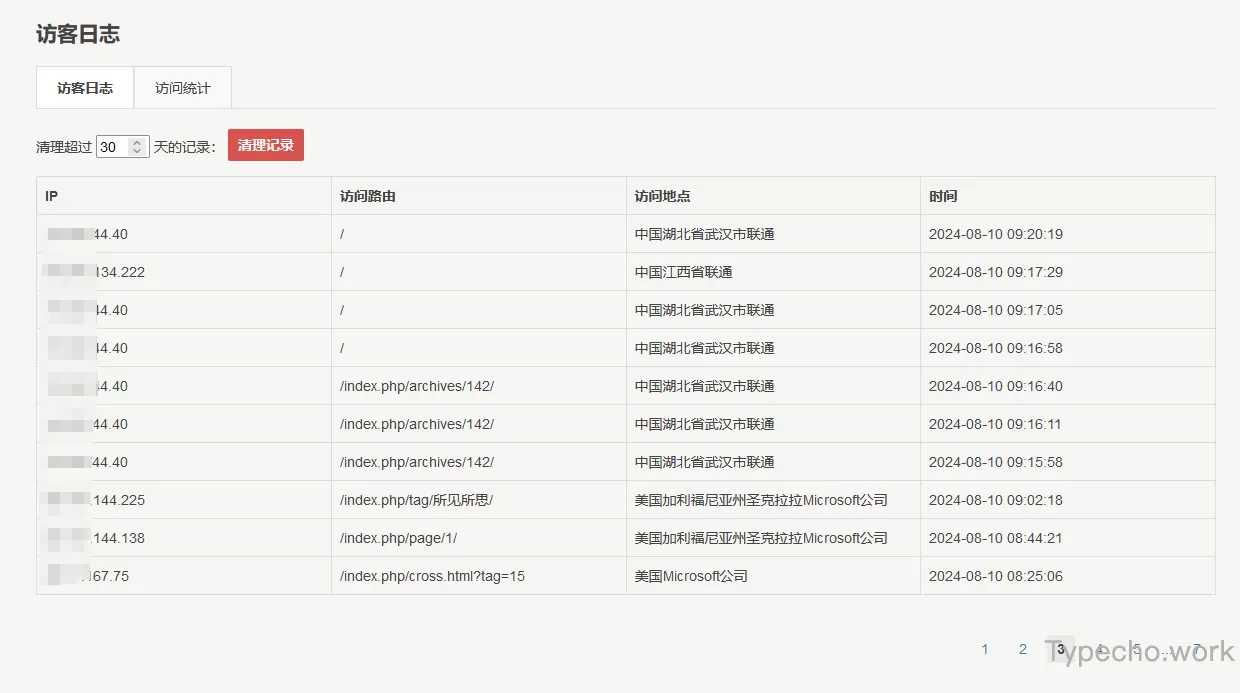
Task: Click the days input field showing 30
Action: [x=112, y=147]
